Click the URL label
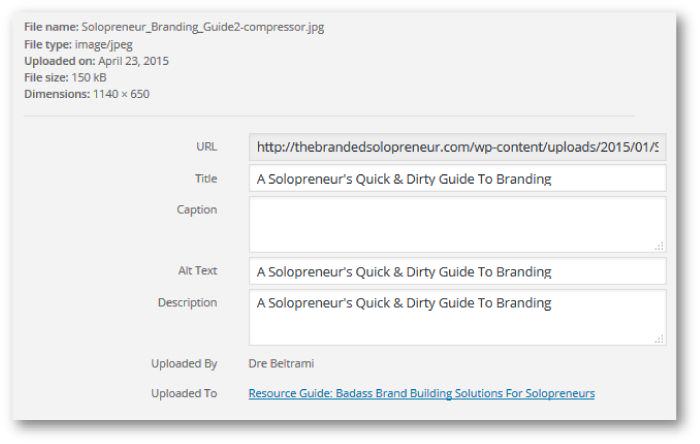This screenshot has width=700, height=444. (x=206, y=147)
